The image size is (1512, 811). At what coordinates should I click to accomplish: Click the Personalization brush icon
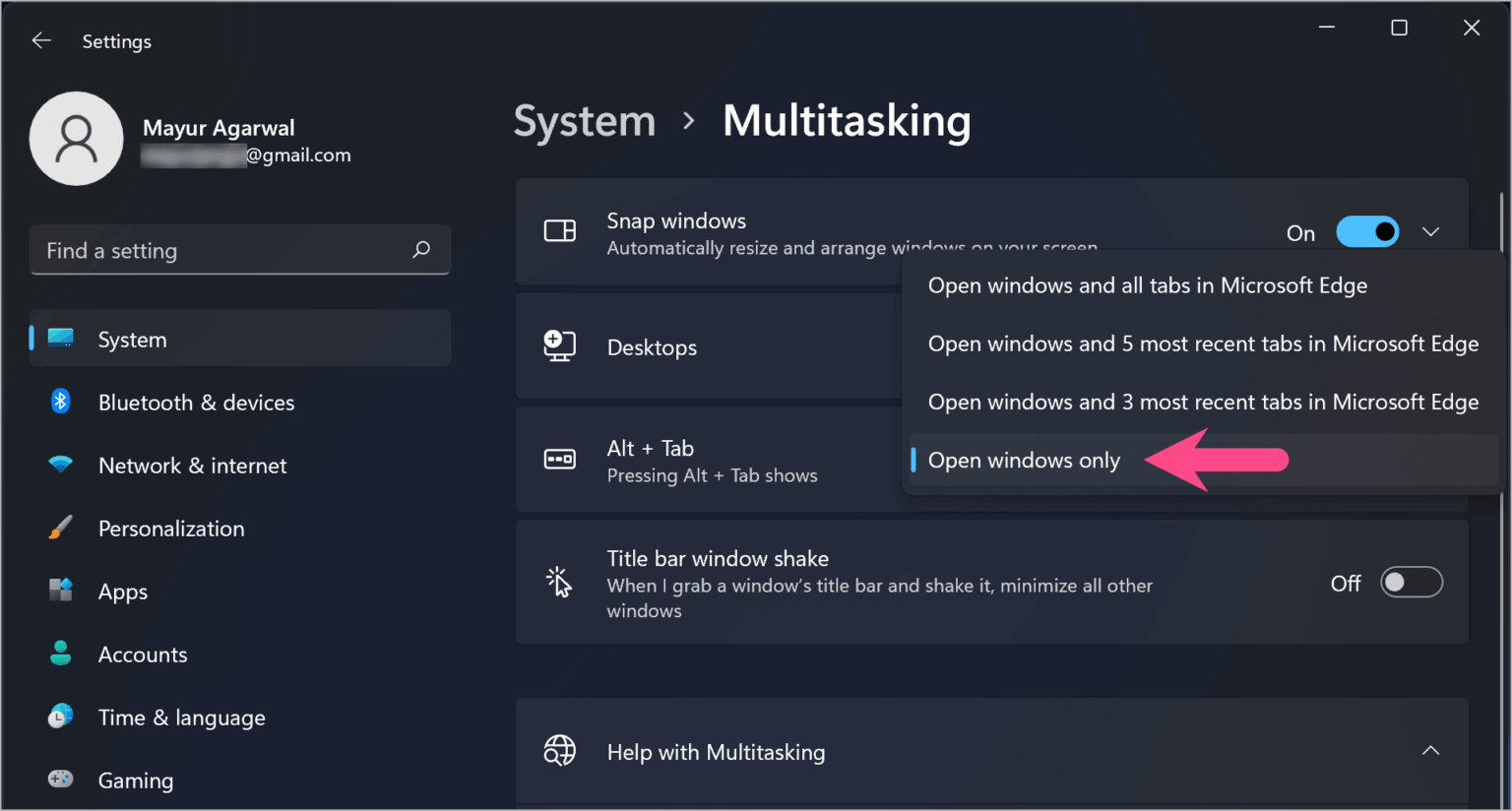(x=60, y=528)
